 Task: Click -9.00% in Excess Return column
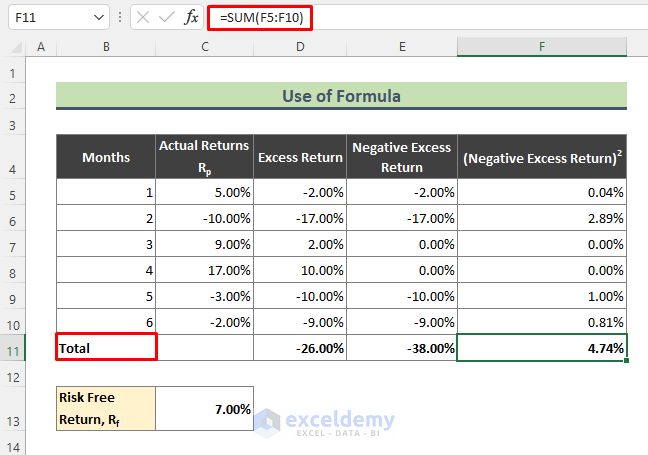click(x=300, y=322)
